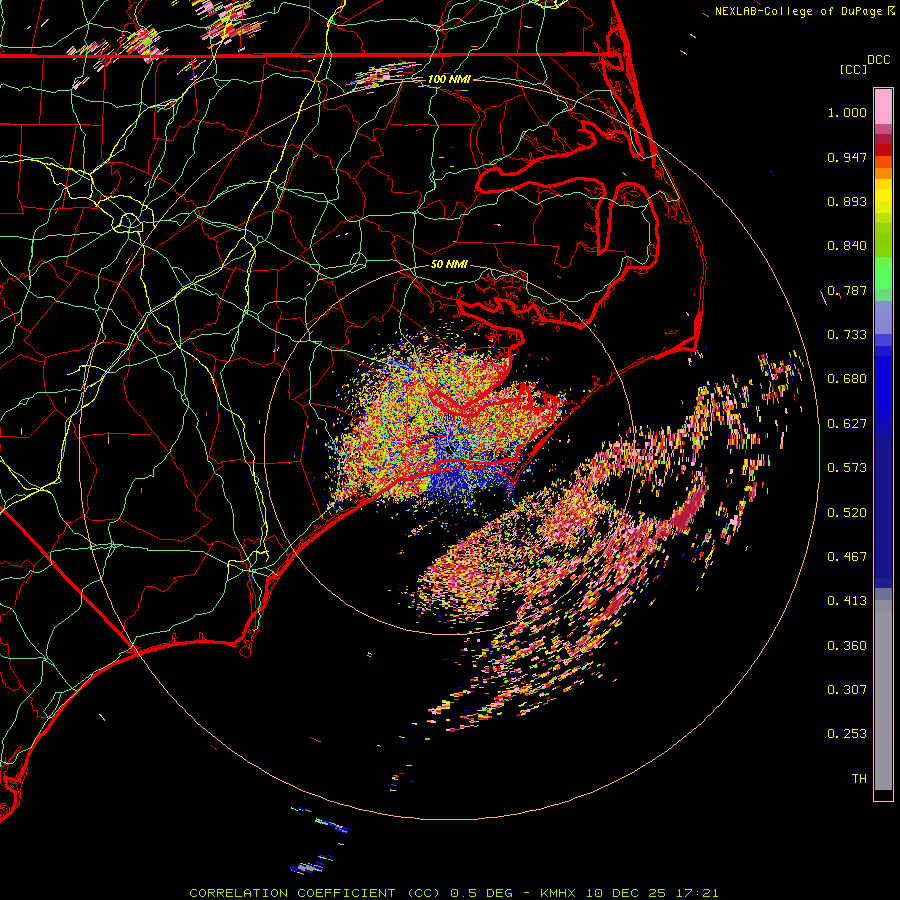Pick the red color band on the scale
Viewport: 900px width, 900px height.
click(883, 150)
